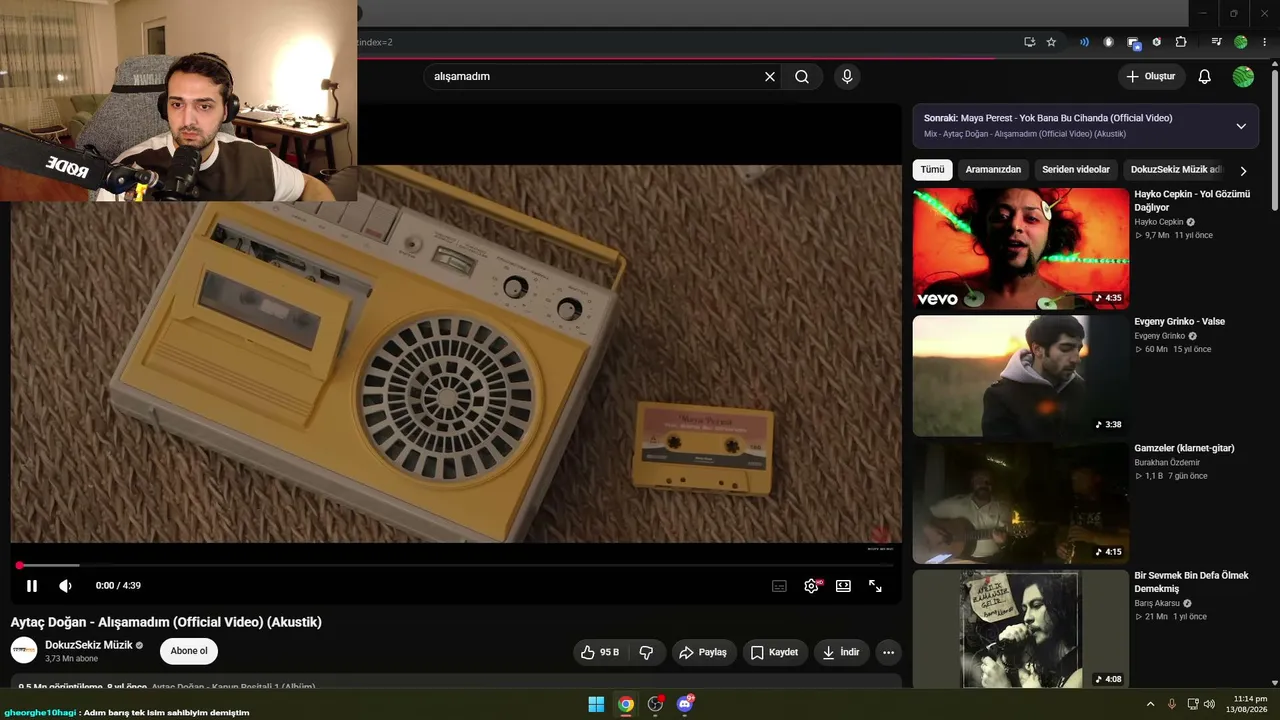Clear the search box with the X icon
The image size is (1280, 720).
pyautogui.click(x=770, y=76)
